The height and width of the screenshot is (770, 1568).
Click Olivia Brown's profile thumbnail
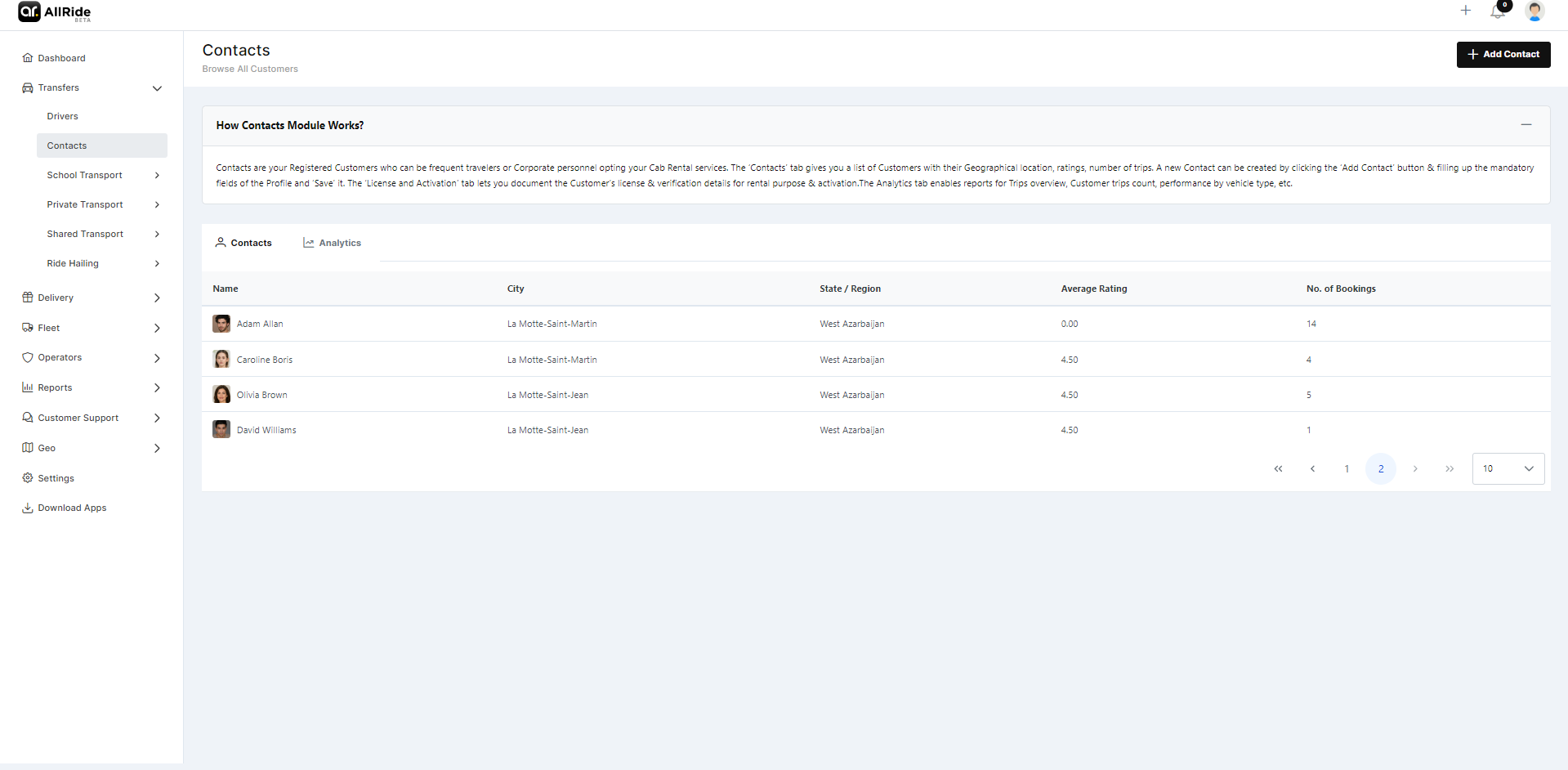[221, 395]
